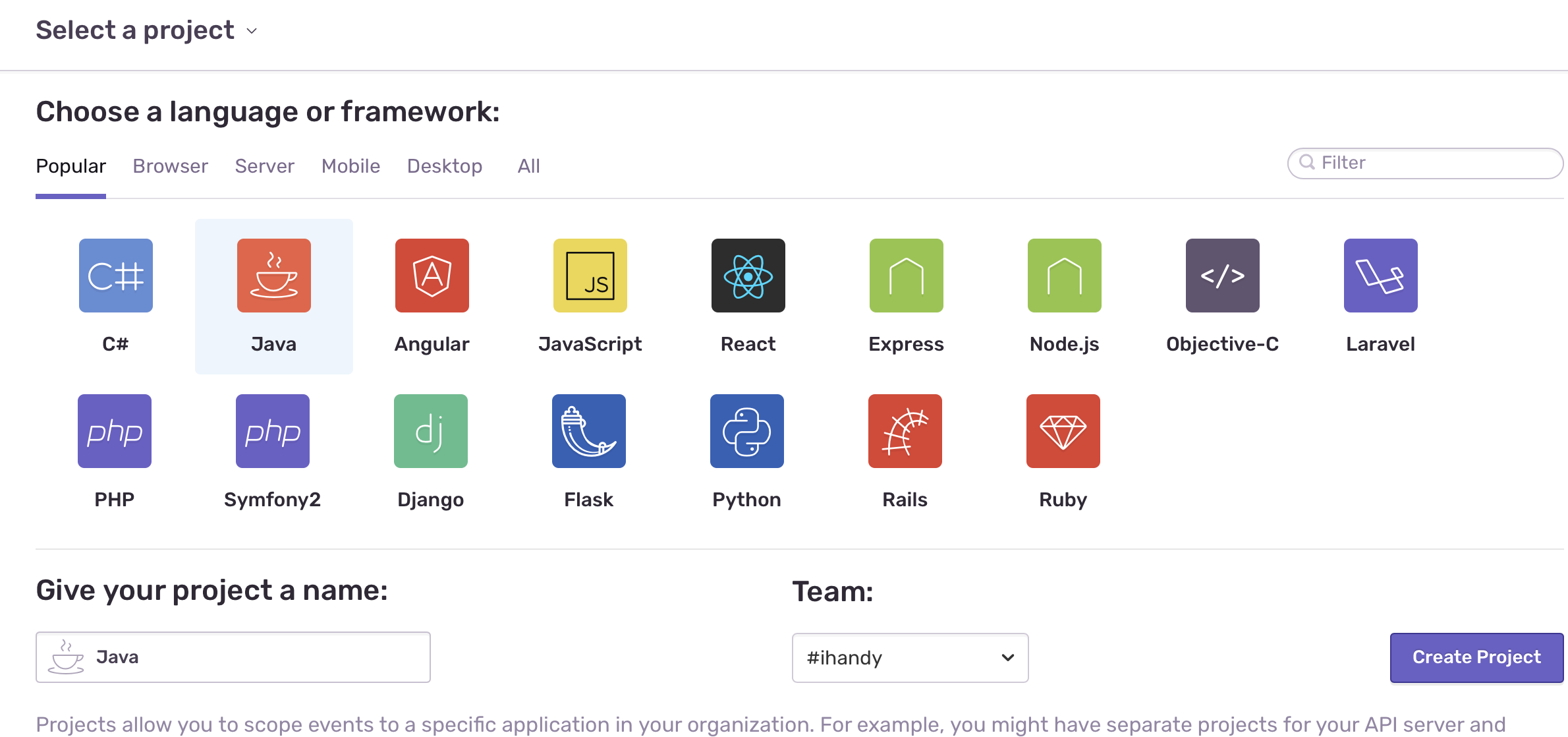Viewport: 1568px width, 737px height.
Task: Expand the Select a project dropdown
Action: pyautogui.click(x=146, y=30)
